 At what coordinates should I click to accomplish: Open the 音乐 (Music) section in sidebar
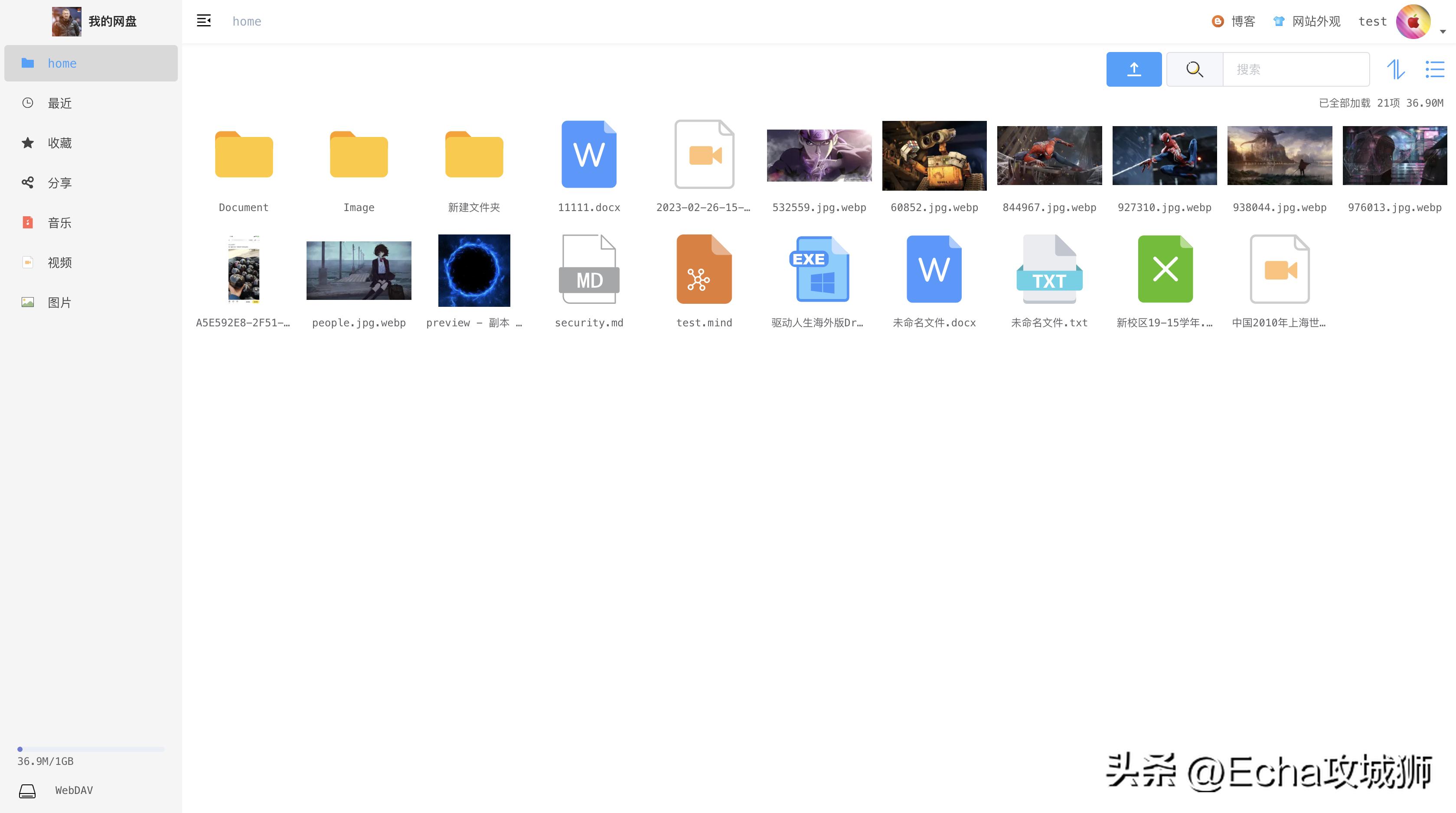[x=59, y=222]
